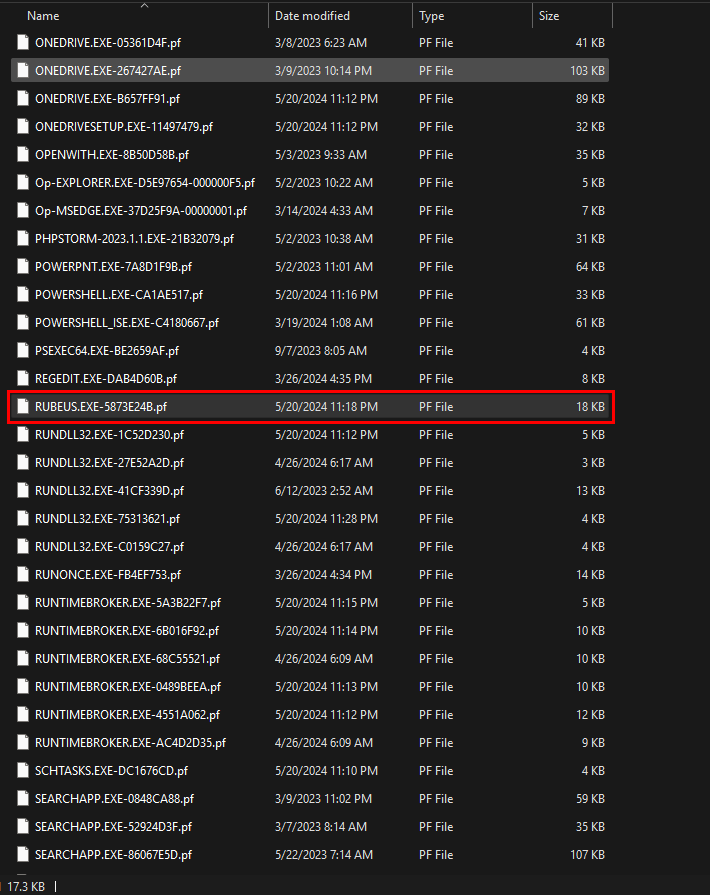Viewport: 710px width, 895px height.
Task: Click RUNTIMEBROKER.EXE-5A3B22F7.pf file icon
Action: 23,602
